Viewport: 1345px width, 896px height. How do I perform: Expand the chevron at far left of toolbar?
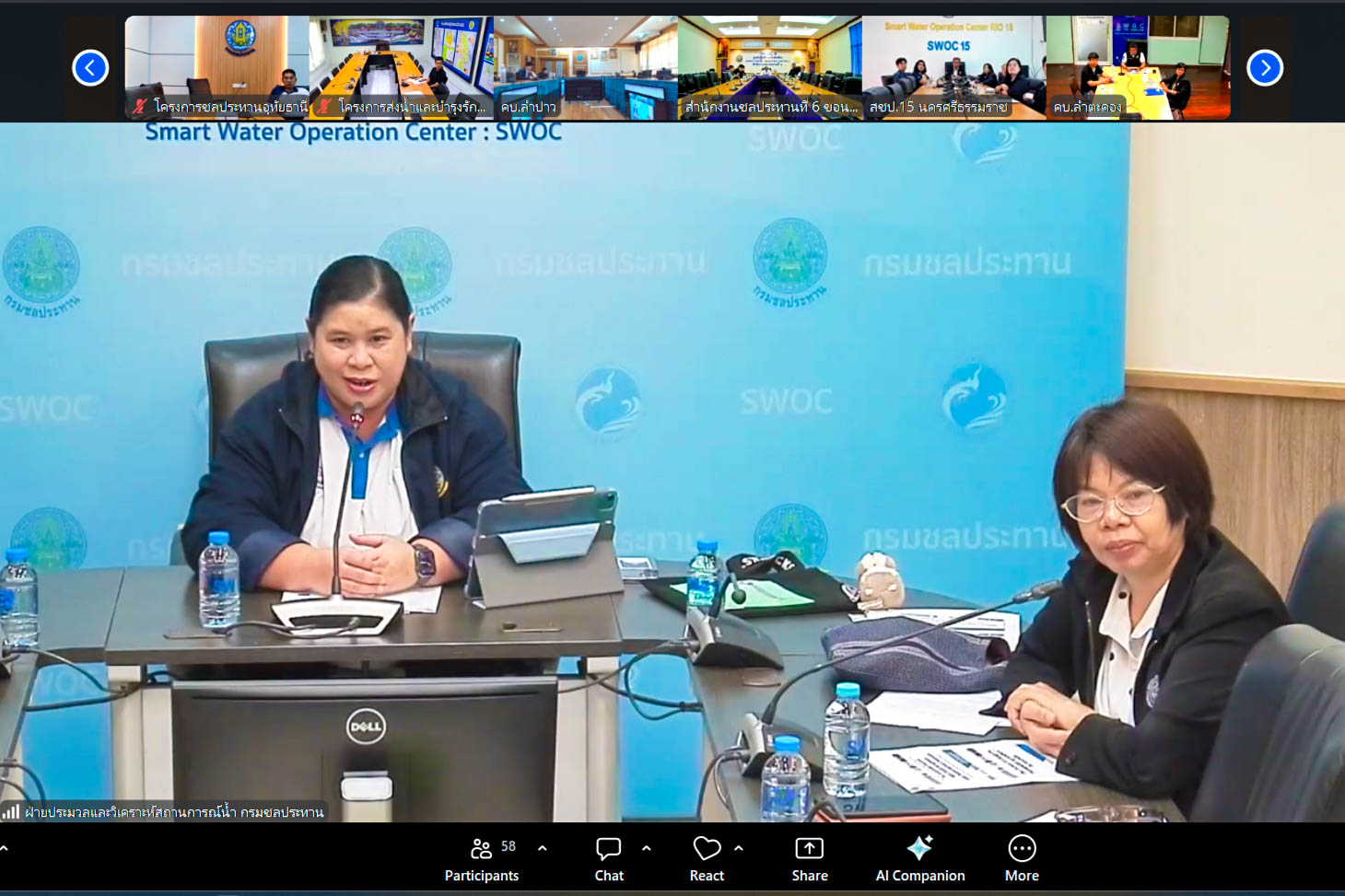coord(4,848)
